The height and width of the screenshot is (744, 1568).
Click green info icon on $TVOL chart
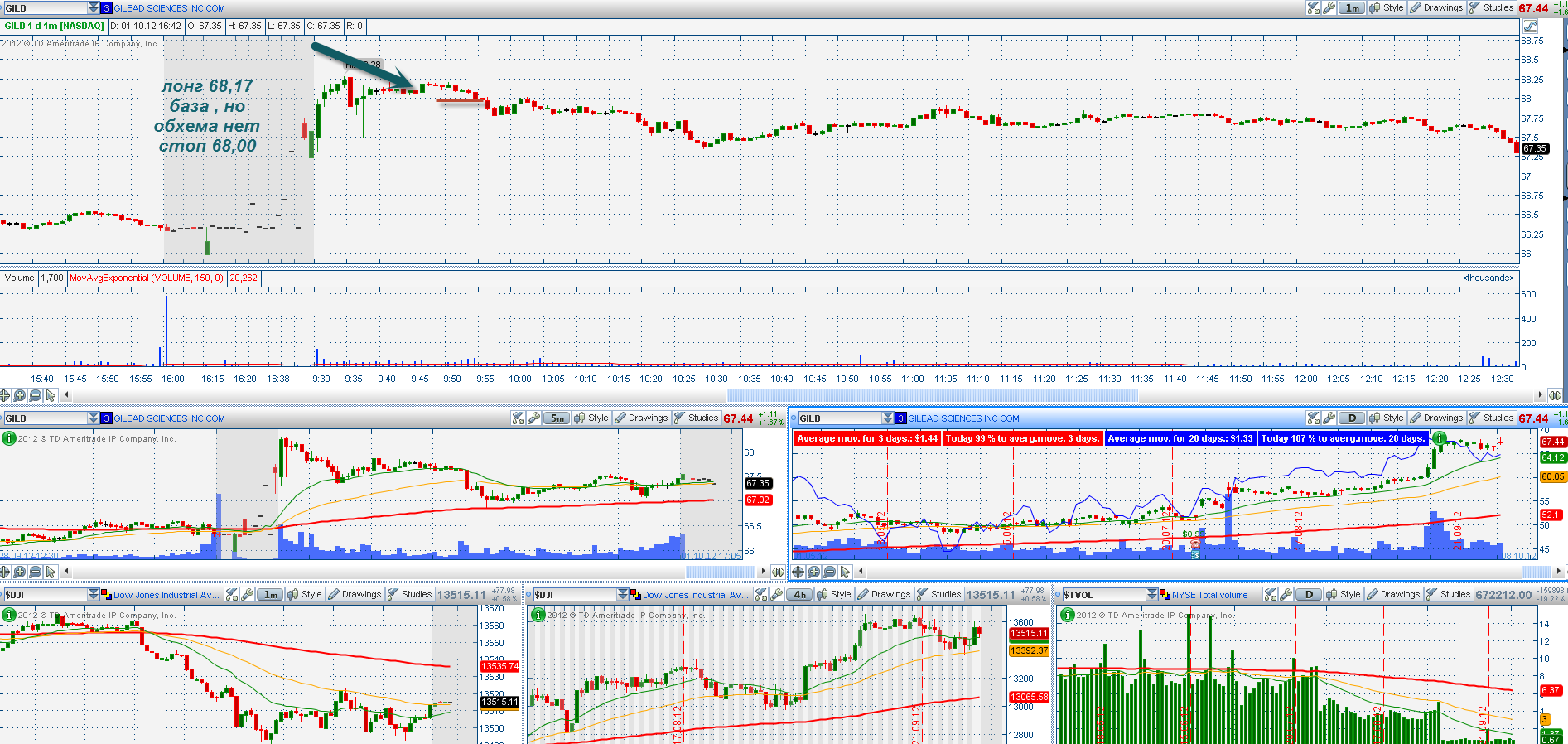pos(1068,615)
